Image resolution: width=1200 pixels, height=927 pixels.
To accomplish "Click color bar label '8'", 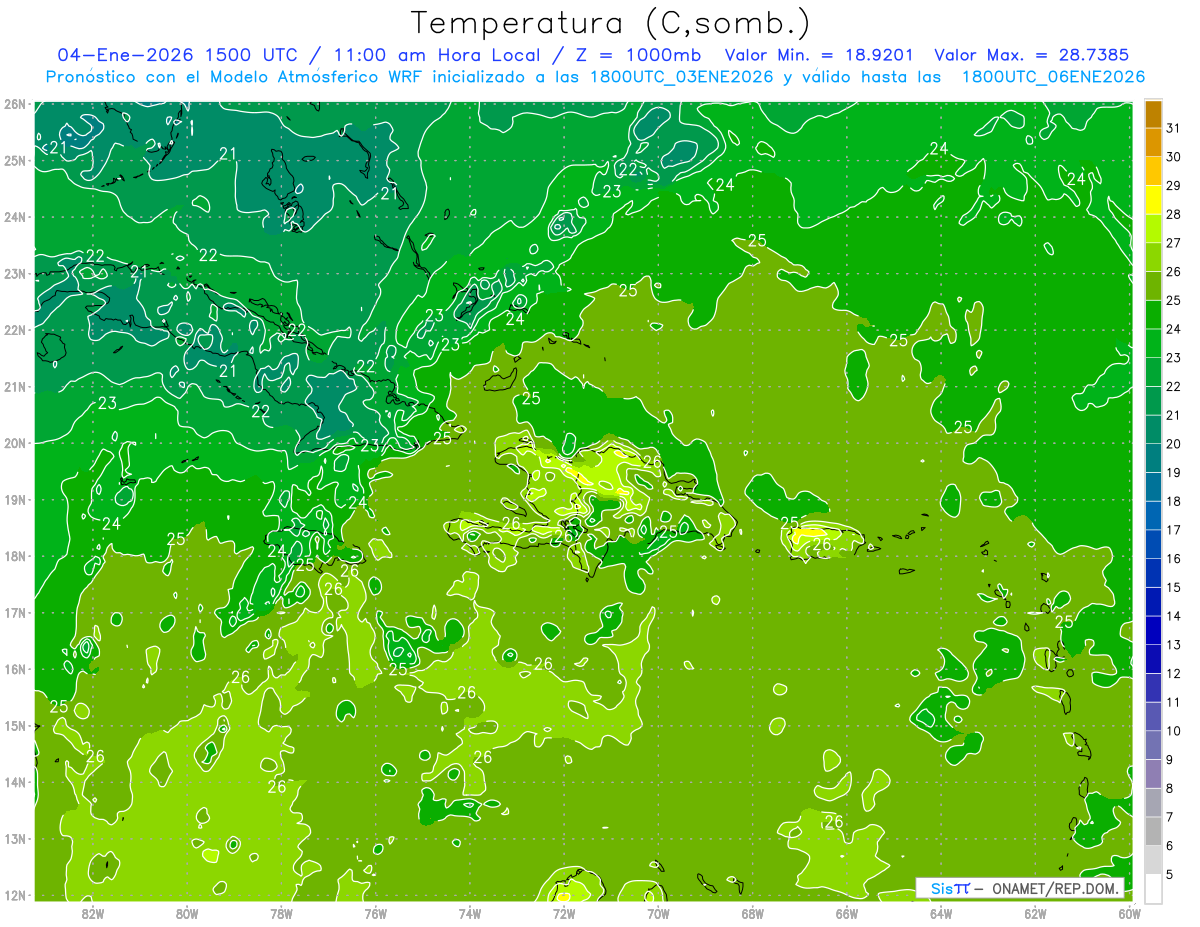I will tap(1171, 788).
